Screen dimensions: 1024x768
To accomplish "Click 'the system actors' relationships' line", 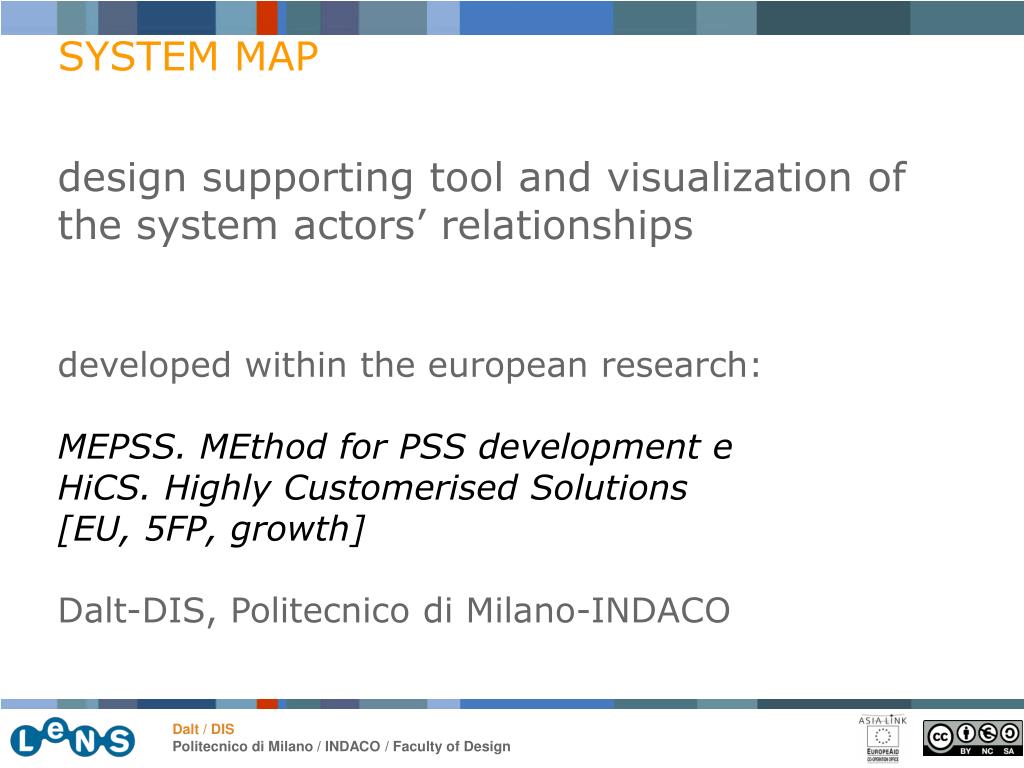I will click(376, 226).
